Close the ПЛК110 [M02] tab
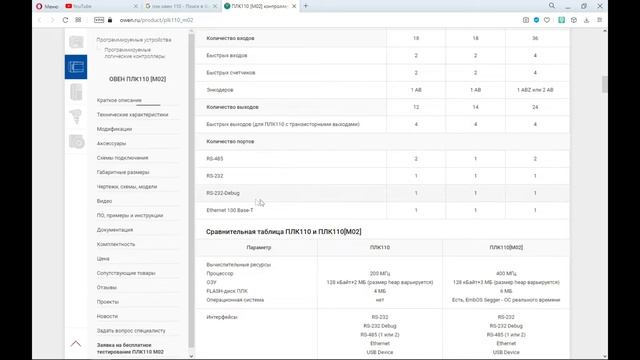The width and height of the screenshot is (640, 360). click(x=294, y=6)
